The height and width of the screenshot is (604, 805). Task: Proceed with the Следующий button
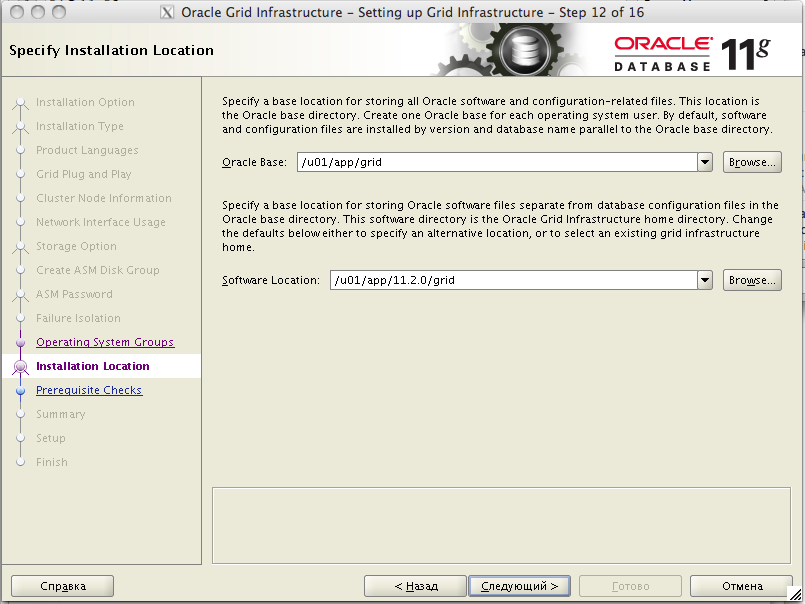click(519, 586)
